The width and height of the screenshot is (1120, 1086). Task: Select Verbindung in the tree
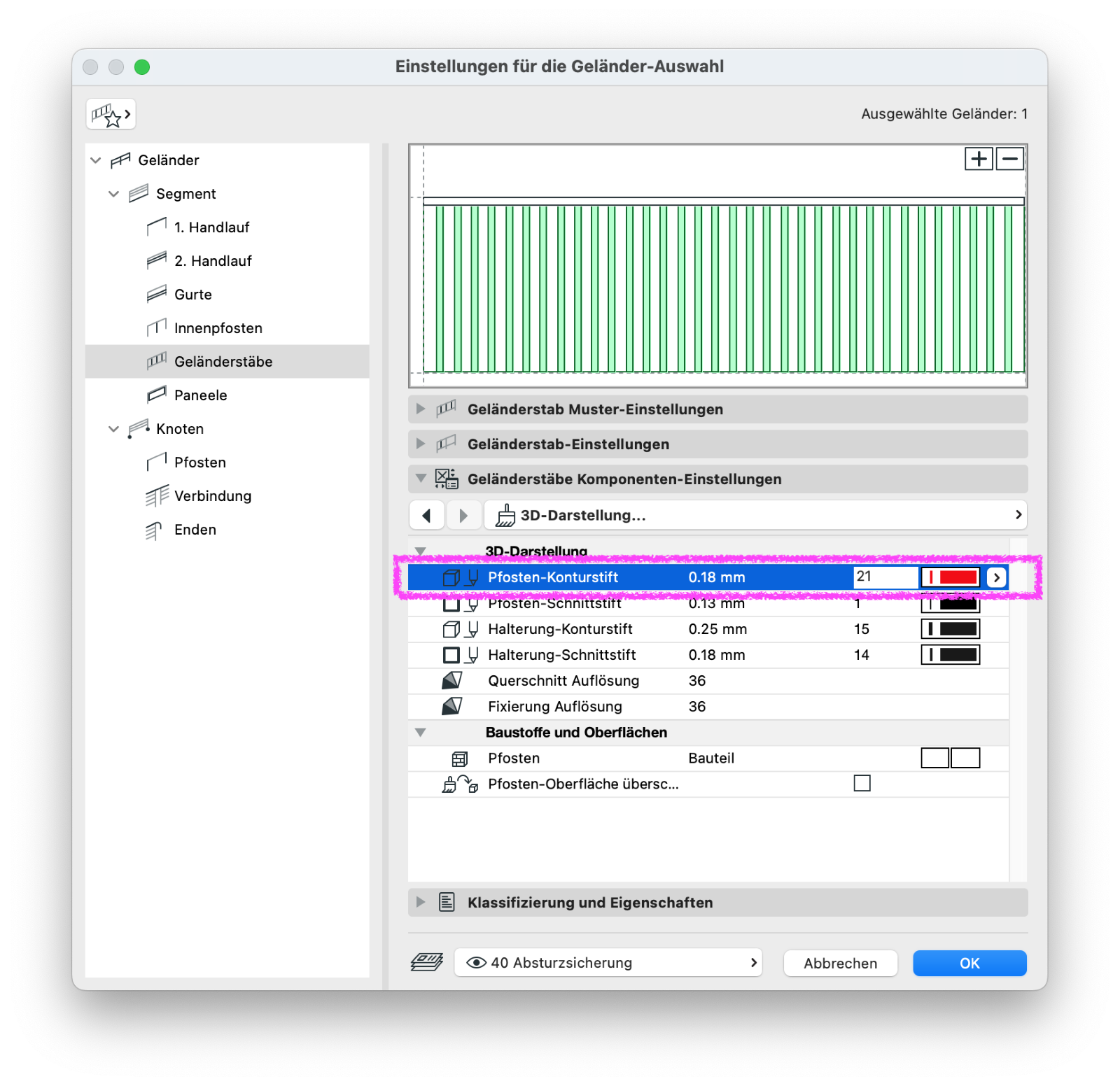tap(213, 496)
